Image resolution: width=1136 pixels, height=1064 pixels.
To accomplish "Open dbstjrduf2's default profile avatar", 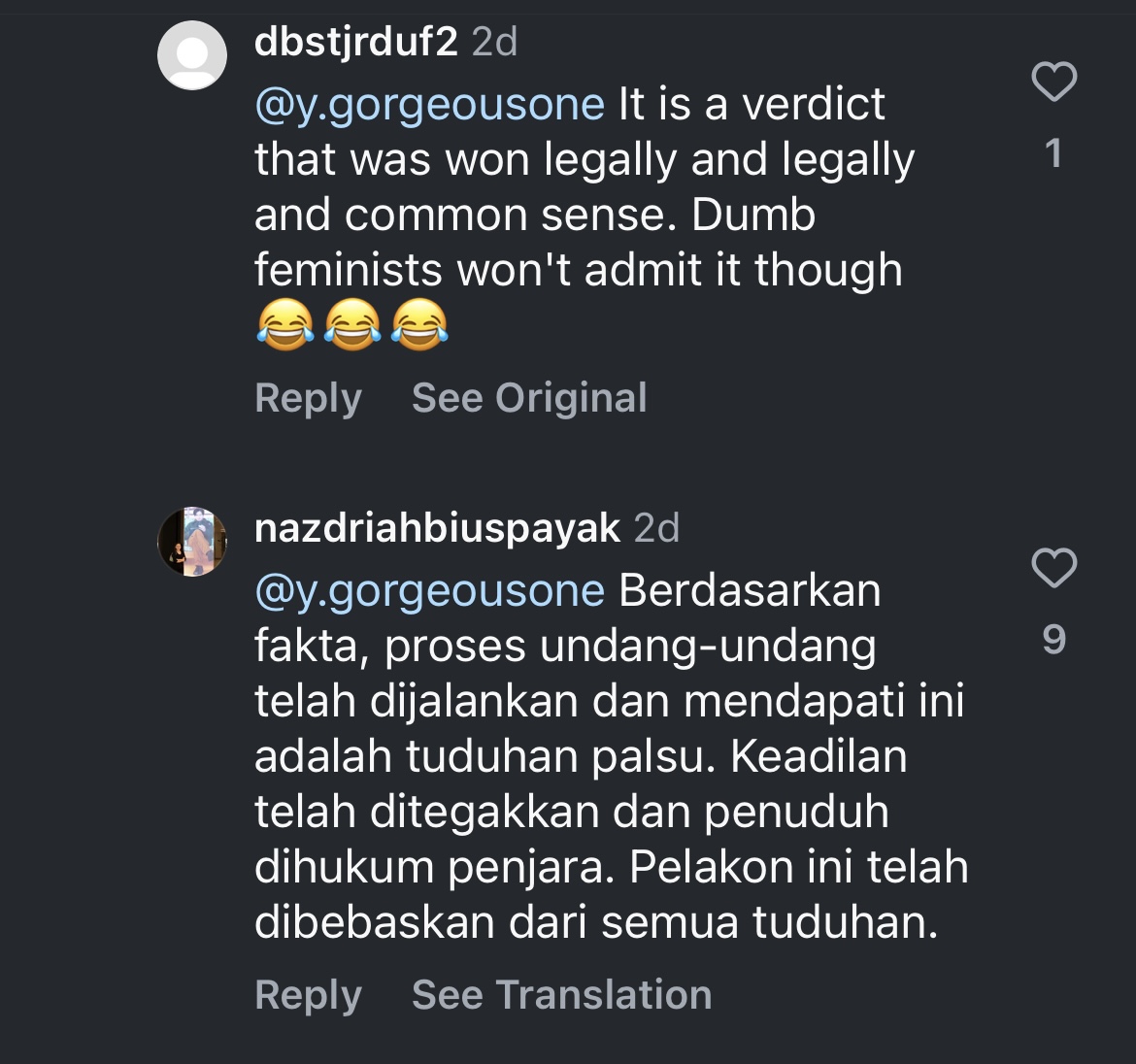I will point(192,55).
